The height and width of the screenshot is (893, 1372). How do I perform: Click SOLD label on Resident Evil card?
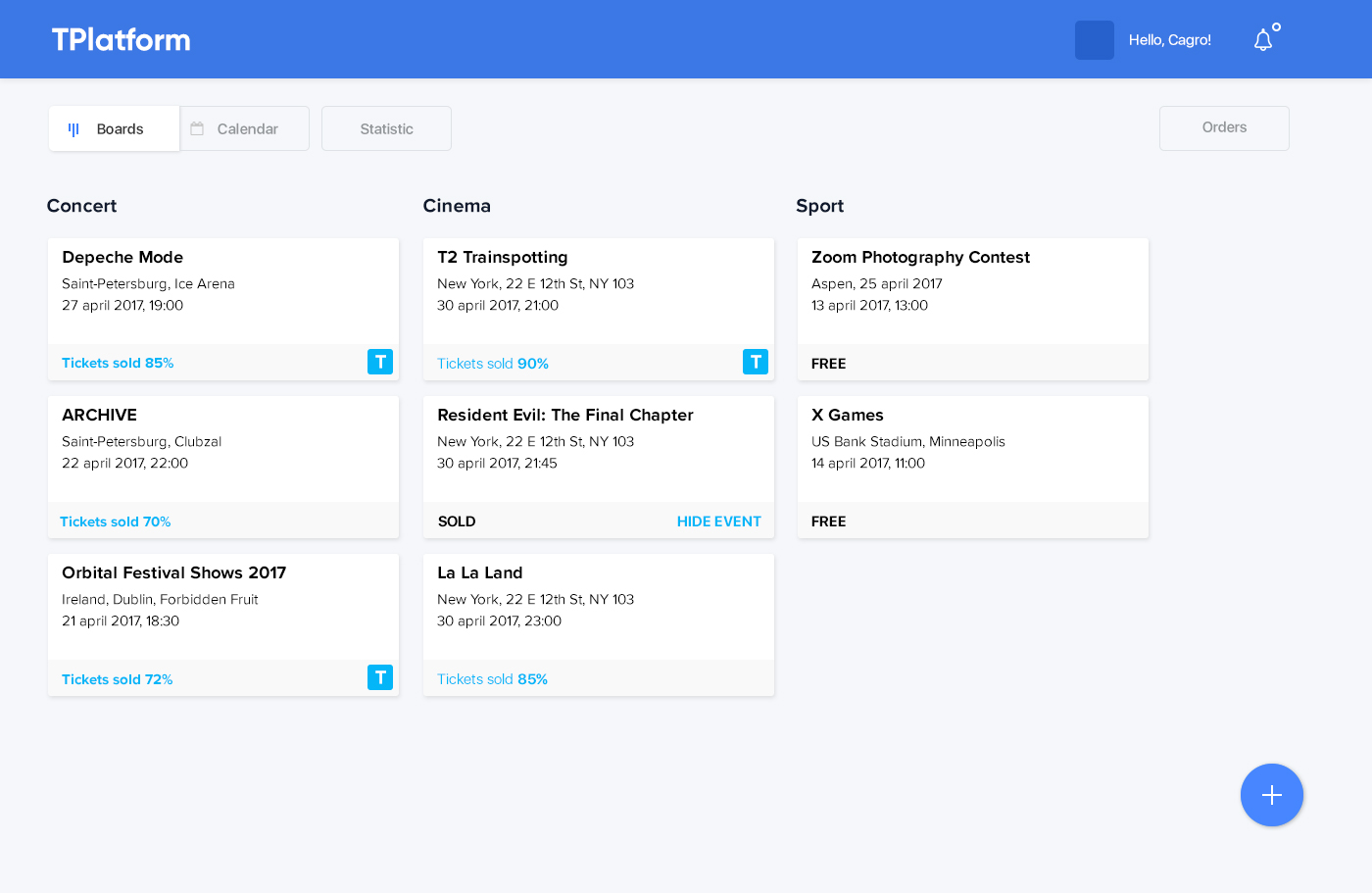(457, 521)
